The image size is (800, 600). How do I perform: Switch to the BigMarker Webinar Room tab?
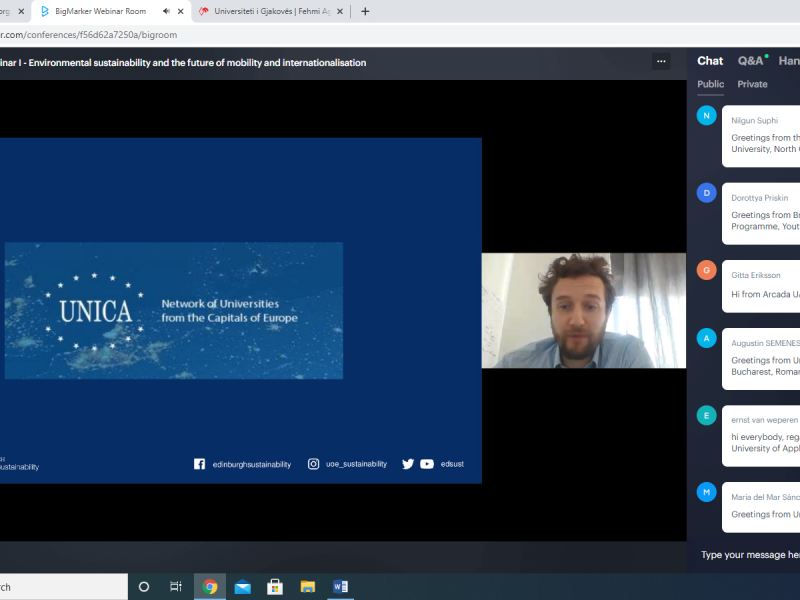click(x=100, y=11)
